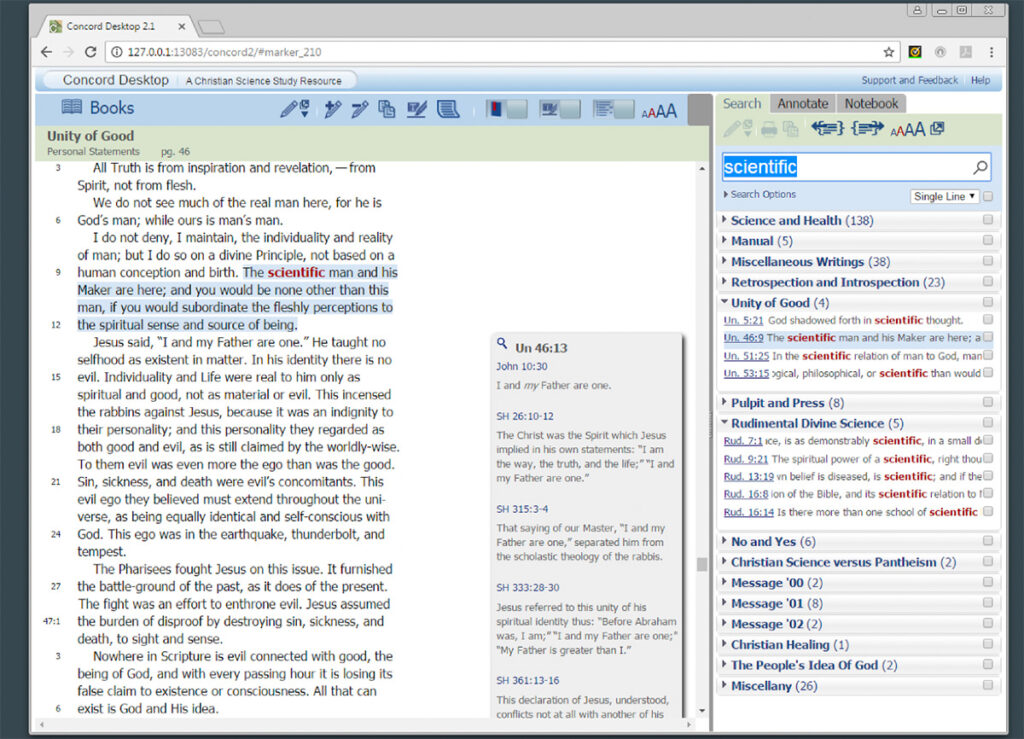The image size is (1024, 739).
Task: Change search panel font size AAAA
Action: tap(908, 130)
